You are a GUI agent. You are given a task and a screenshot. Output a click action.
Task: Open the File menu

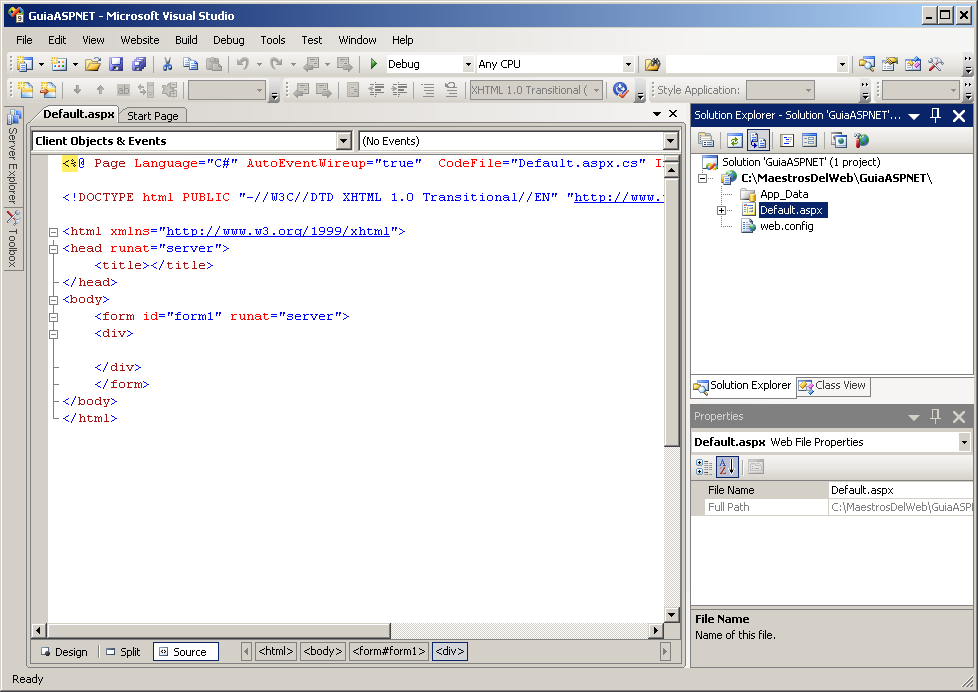pyautogui.click(x=24, y=40)
